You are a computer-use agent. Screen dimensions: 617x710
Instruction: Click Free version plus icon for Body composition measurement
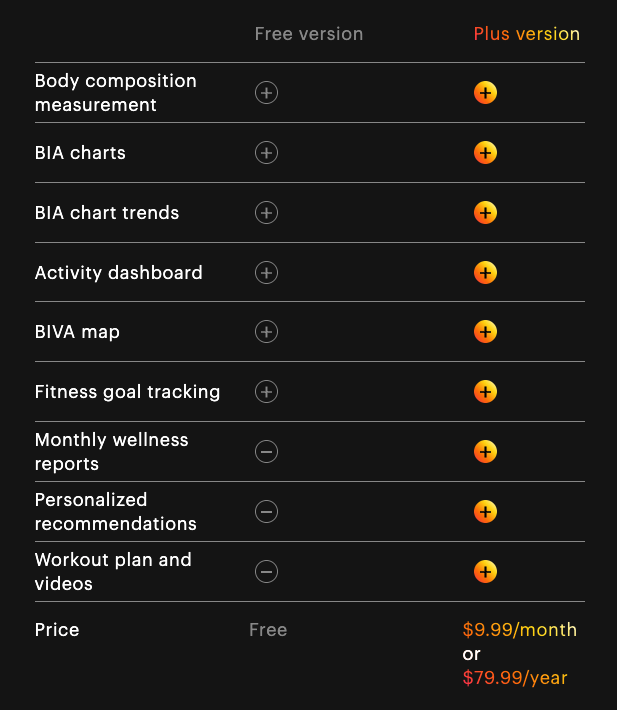click(x=266, y=93)
